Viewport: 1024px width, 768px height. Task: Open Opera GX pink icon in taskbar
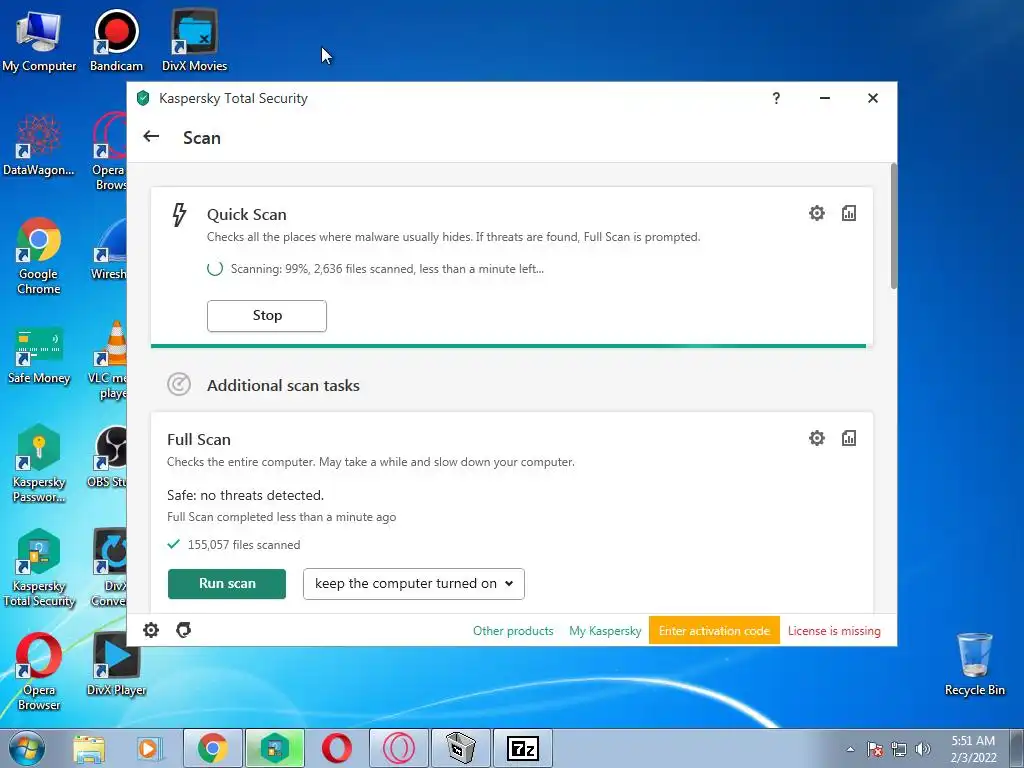(398, 748)
